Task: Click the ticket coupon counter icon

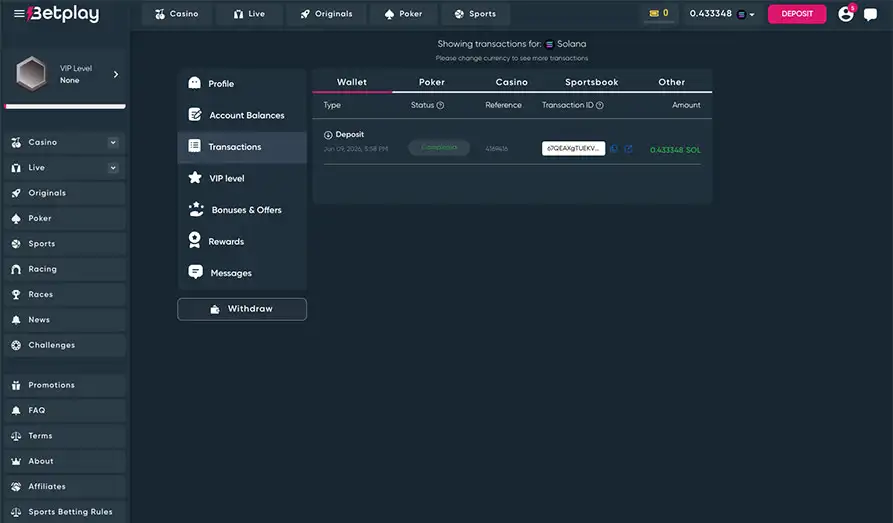Action: [654, 13]
